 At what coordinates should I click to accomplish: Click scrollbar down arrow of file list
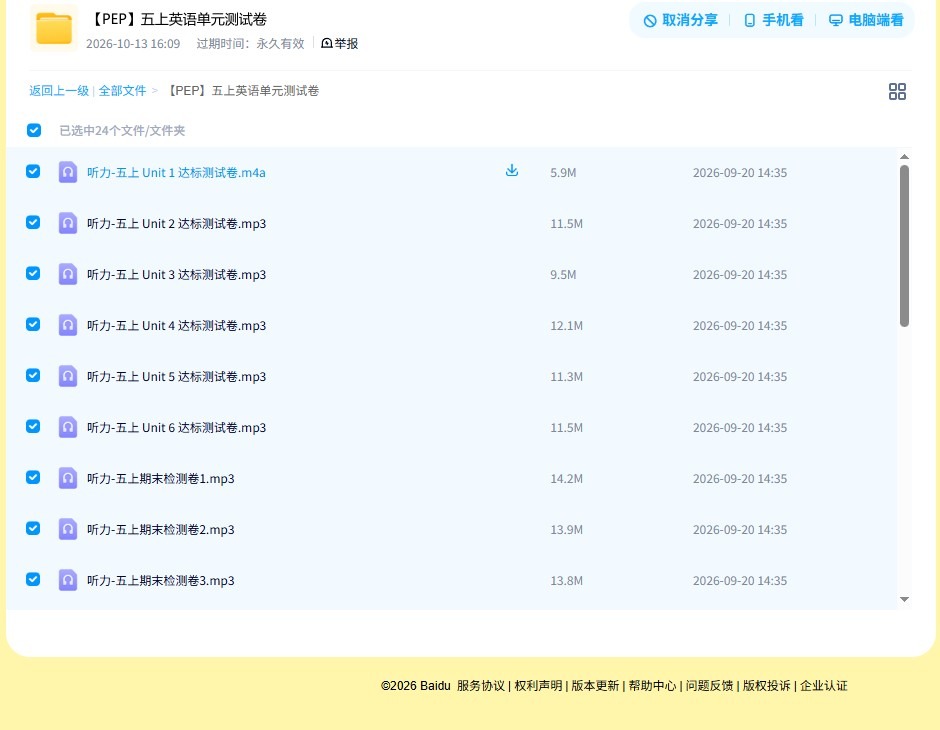(x=904, y=599)
